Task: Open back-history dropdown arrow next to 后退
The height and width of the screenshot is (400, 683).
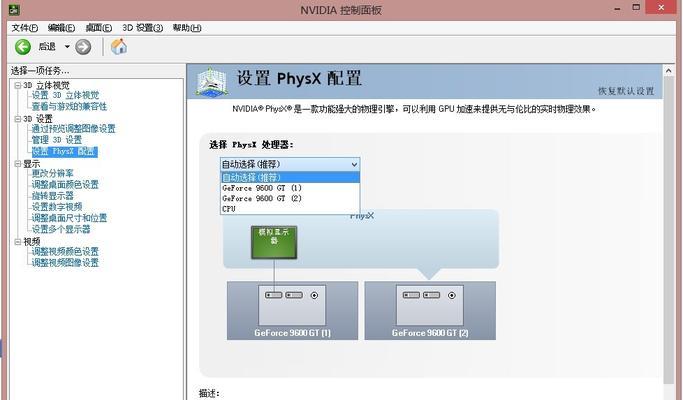Action: (67, 47)
